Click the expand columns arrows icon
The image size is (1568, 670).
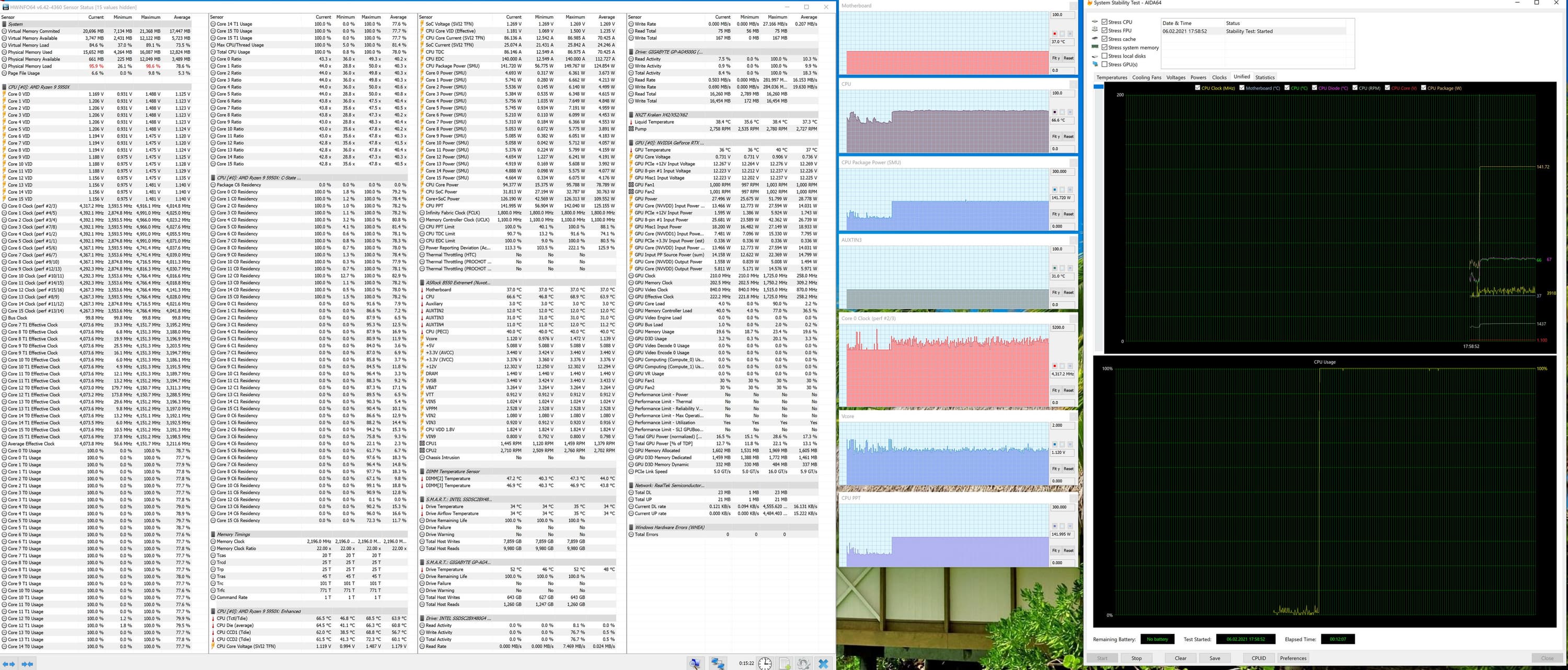[8, 664]
